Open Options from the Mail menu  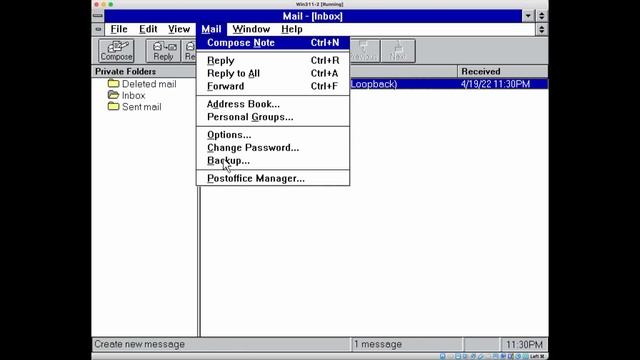click(x=273, y=135)
